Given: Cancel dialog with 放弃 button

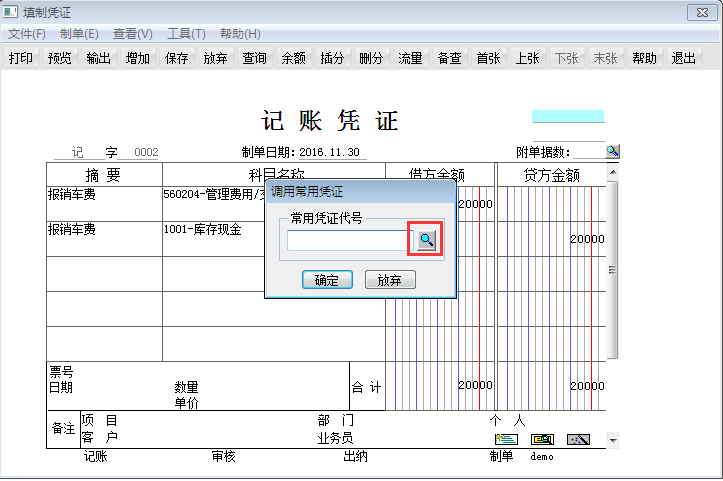Looking at the screenshot, I should [x=390, y=280].
